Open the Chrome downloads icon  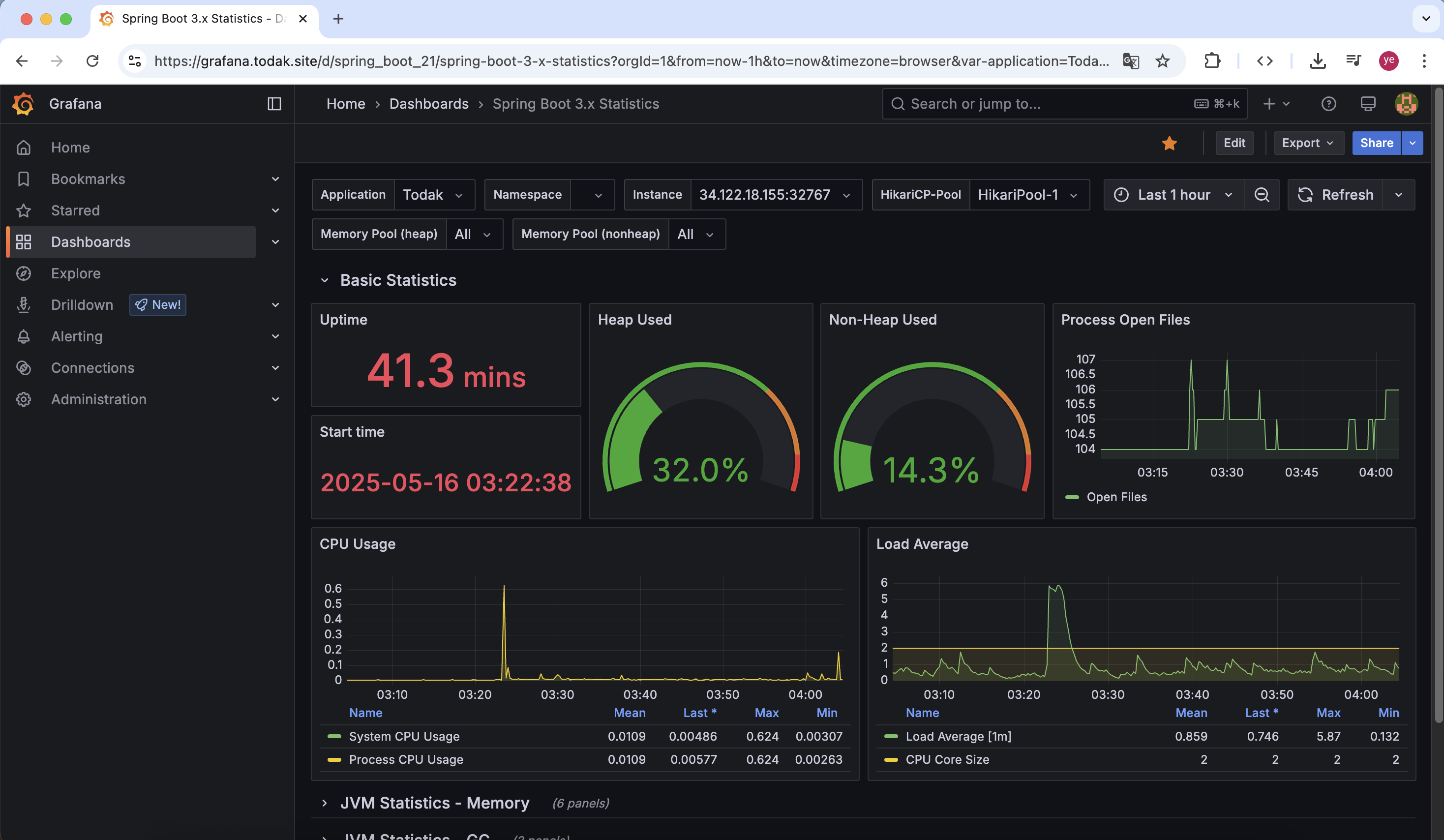coord(1318,60)
